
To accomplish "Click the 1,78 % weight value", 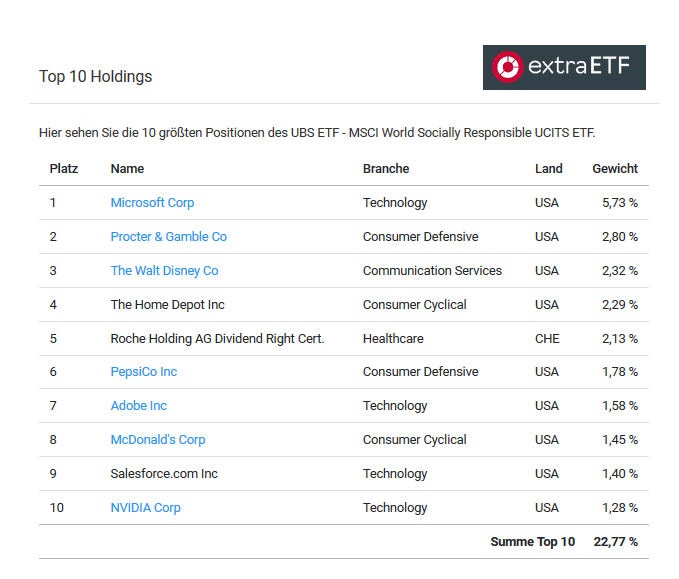I will pyautogui.click(x=620, y=372).
